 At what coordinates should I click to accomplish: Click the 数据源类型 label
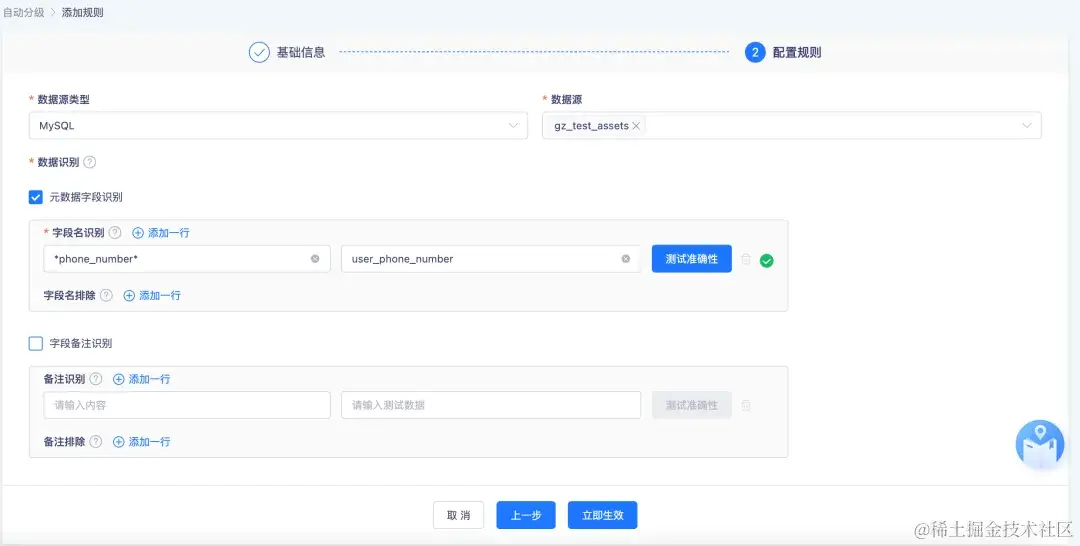[63, 99]
